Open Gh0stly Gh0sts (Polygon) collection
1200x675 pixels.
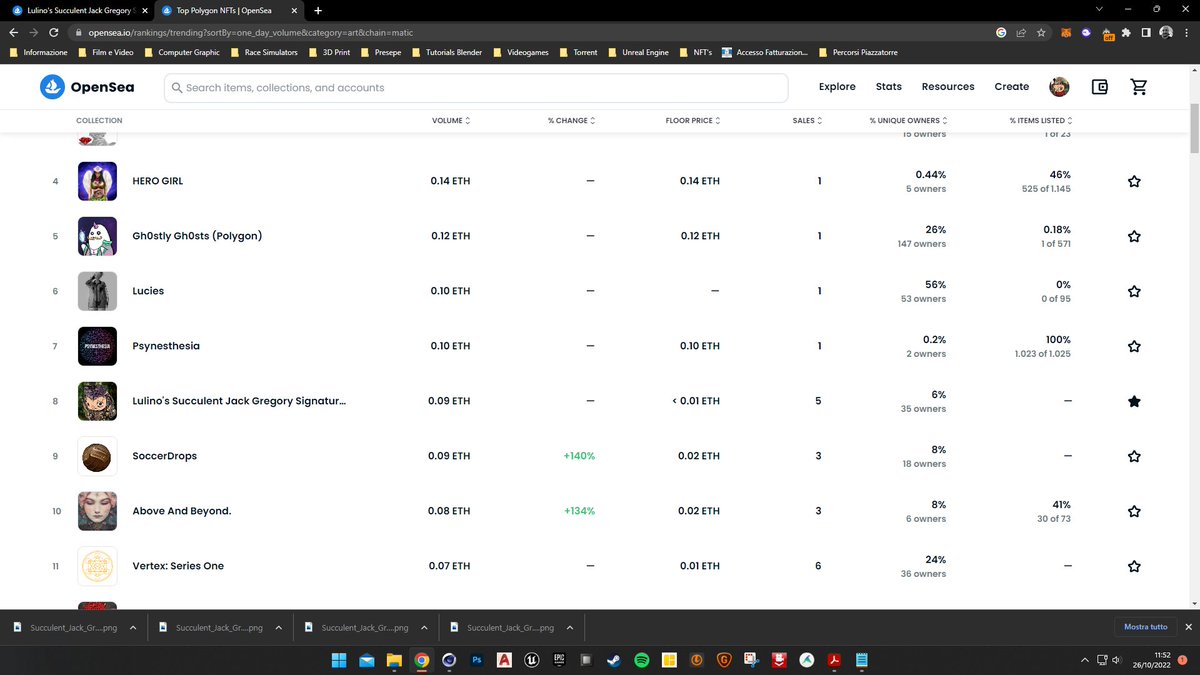click(x=197, y=236)
